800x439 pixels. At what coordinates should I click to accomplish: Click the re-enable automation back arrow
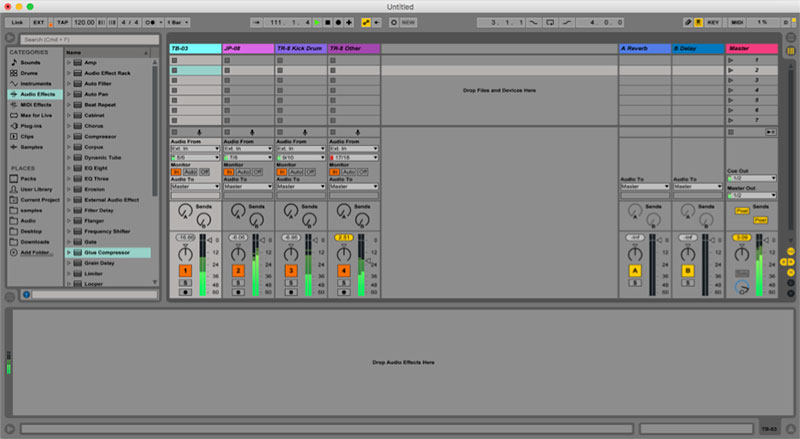click(x=377, y=22)
